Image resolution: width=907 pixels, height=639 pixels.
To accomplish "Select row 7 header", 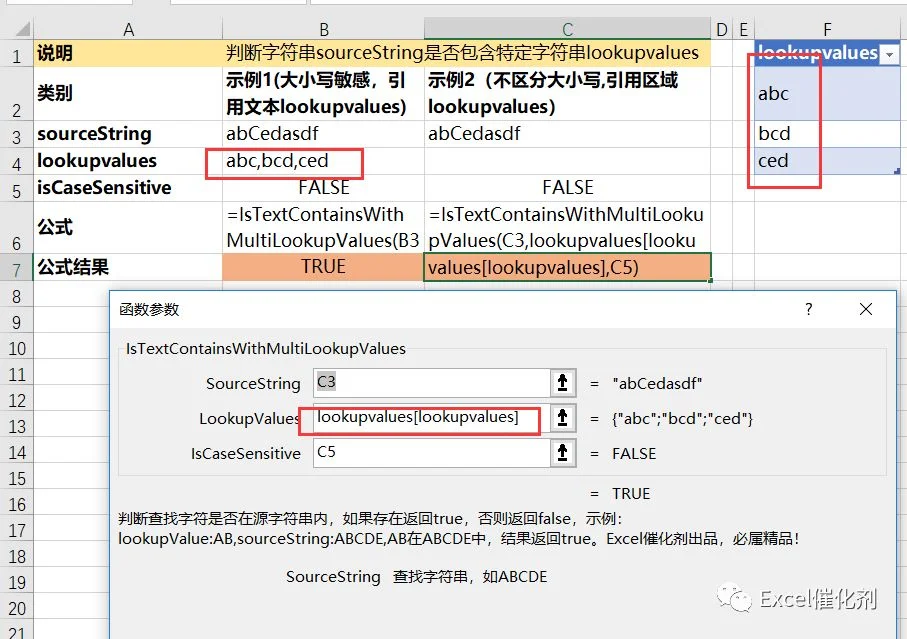I will 17,268.
